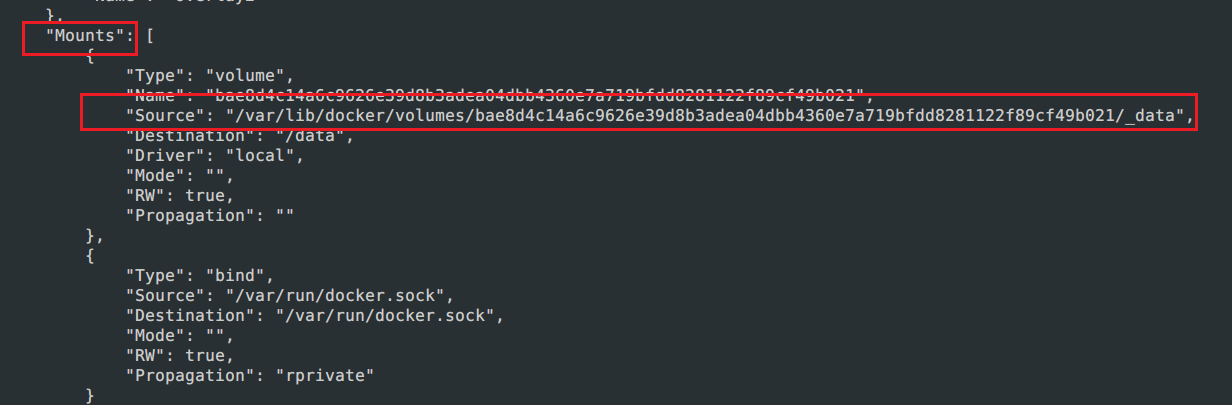Click the opening bracket after Mounts

pos(150,37)
